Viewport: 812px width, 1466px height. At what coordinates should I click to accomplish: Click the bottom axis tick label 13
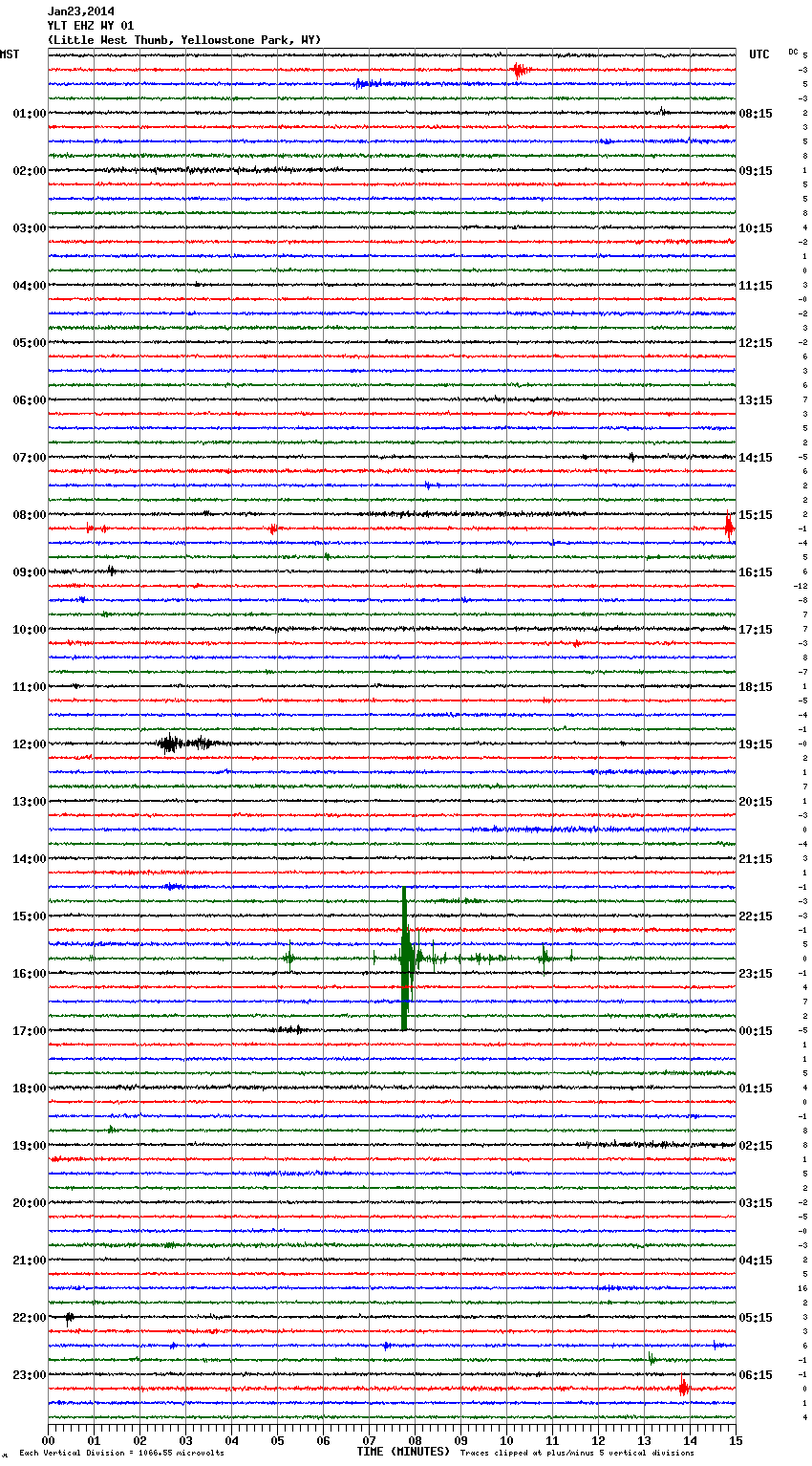[645, 1440]
